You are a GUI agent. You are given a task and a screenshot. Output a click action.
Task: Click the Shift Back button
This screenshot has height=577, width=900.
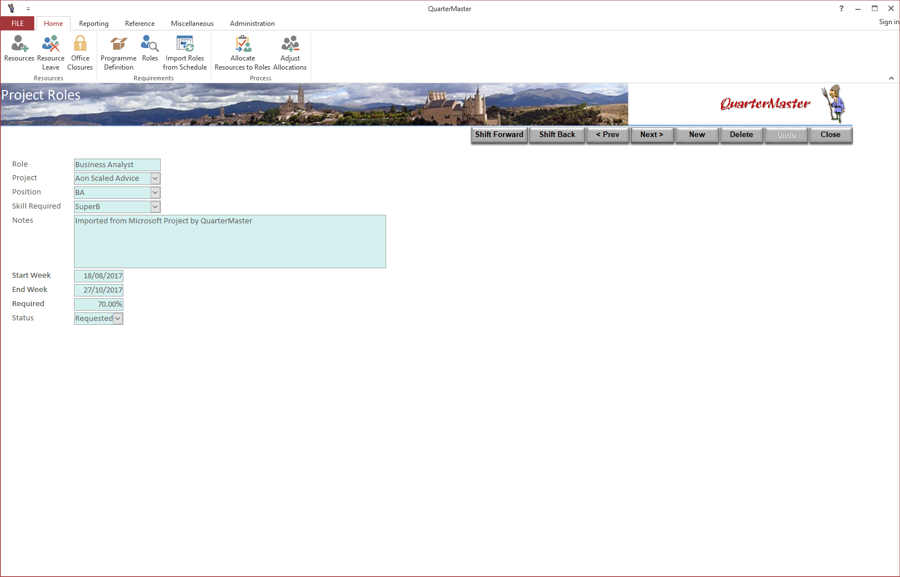tap(557, 135)
